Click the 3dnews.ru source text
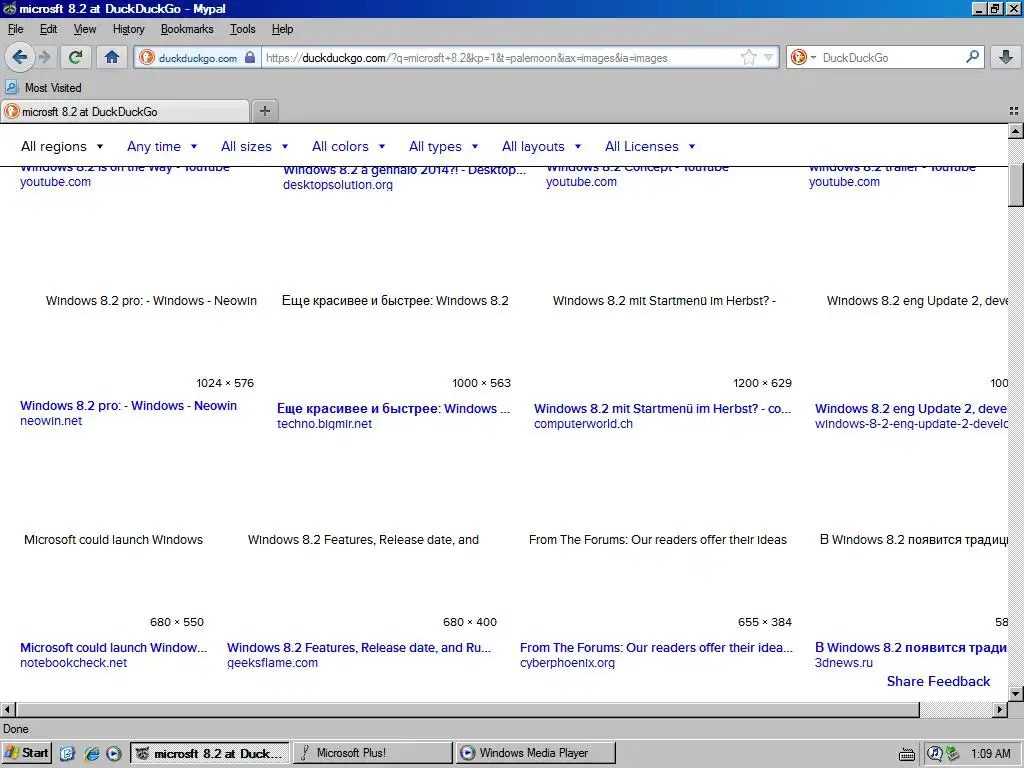The width and height of the screenshot is (1024, 768). [843, 663]
